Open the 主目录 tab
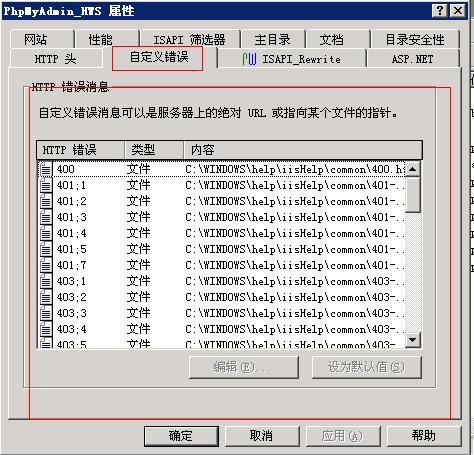 273,39
